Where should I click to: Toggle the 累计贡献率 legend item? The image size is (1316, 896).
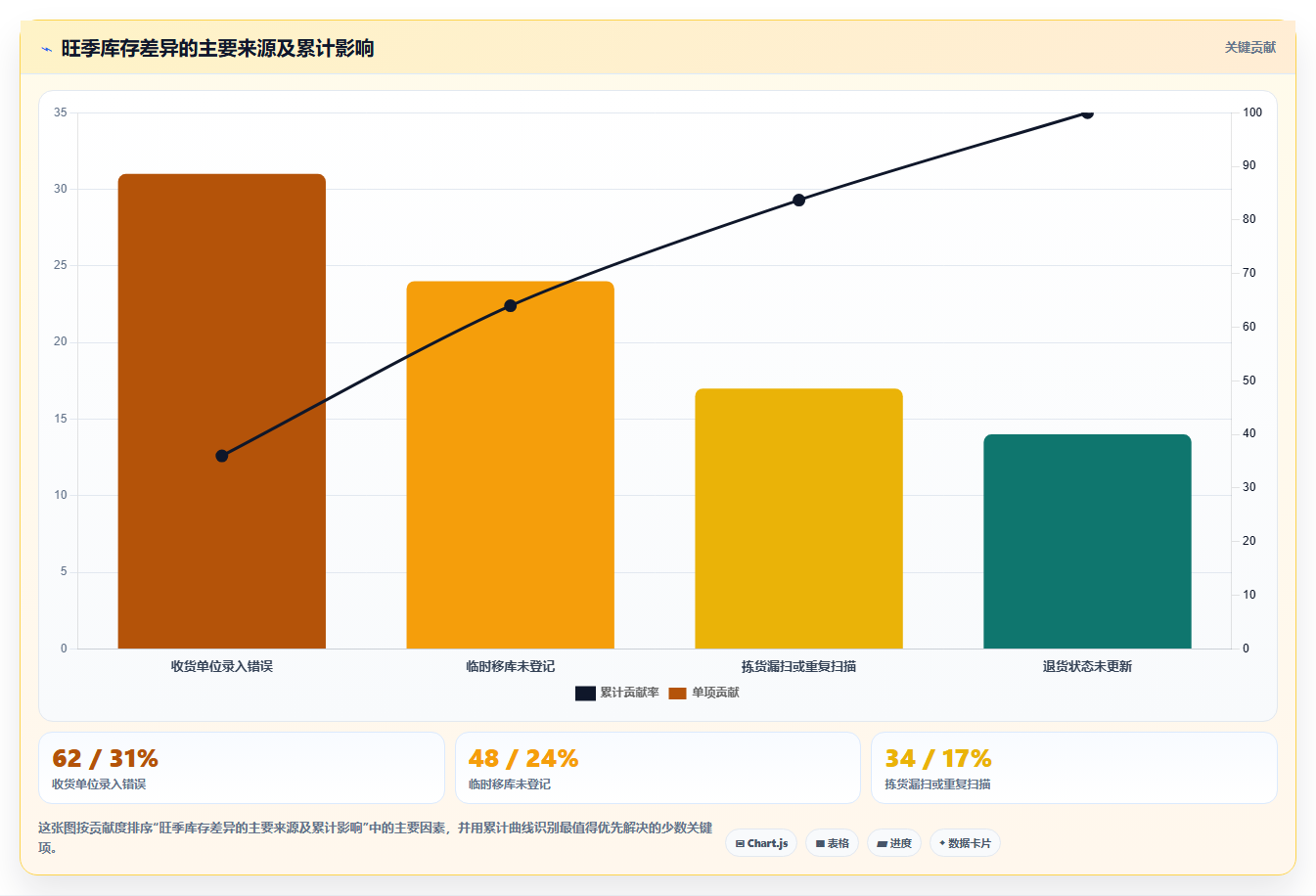pos(617,693)
